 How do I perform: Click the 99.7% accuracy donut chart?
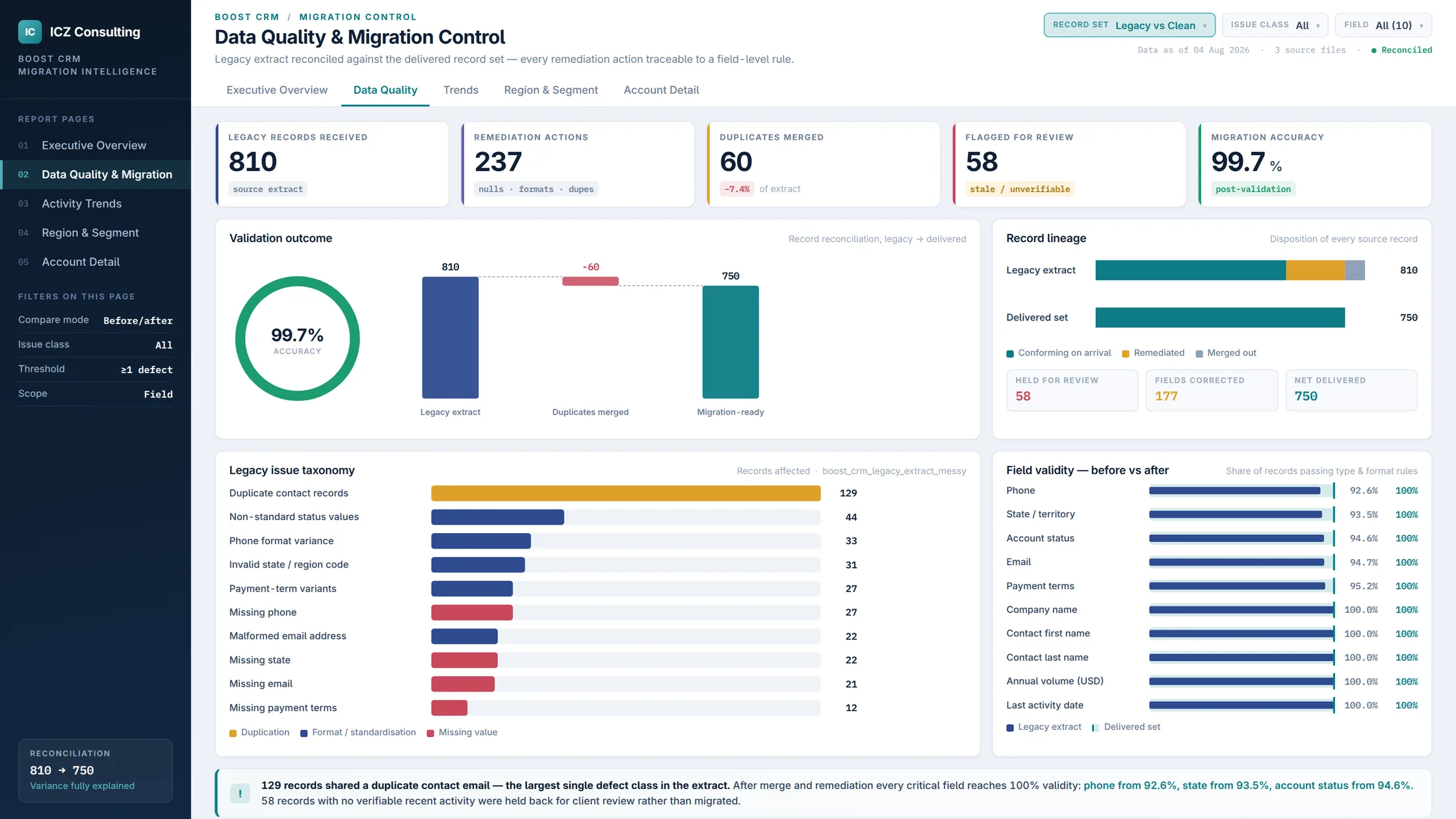(297, 339)
